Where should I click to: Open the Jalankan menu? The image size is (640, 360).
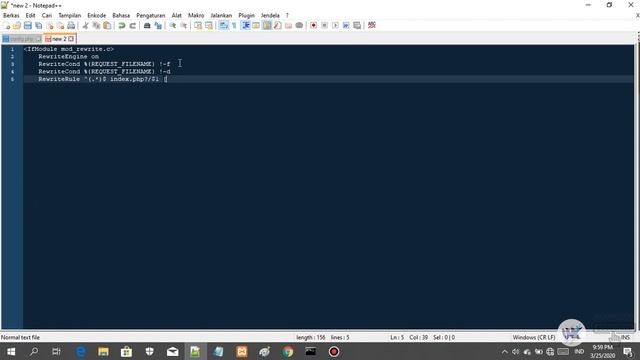221,16
